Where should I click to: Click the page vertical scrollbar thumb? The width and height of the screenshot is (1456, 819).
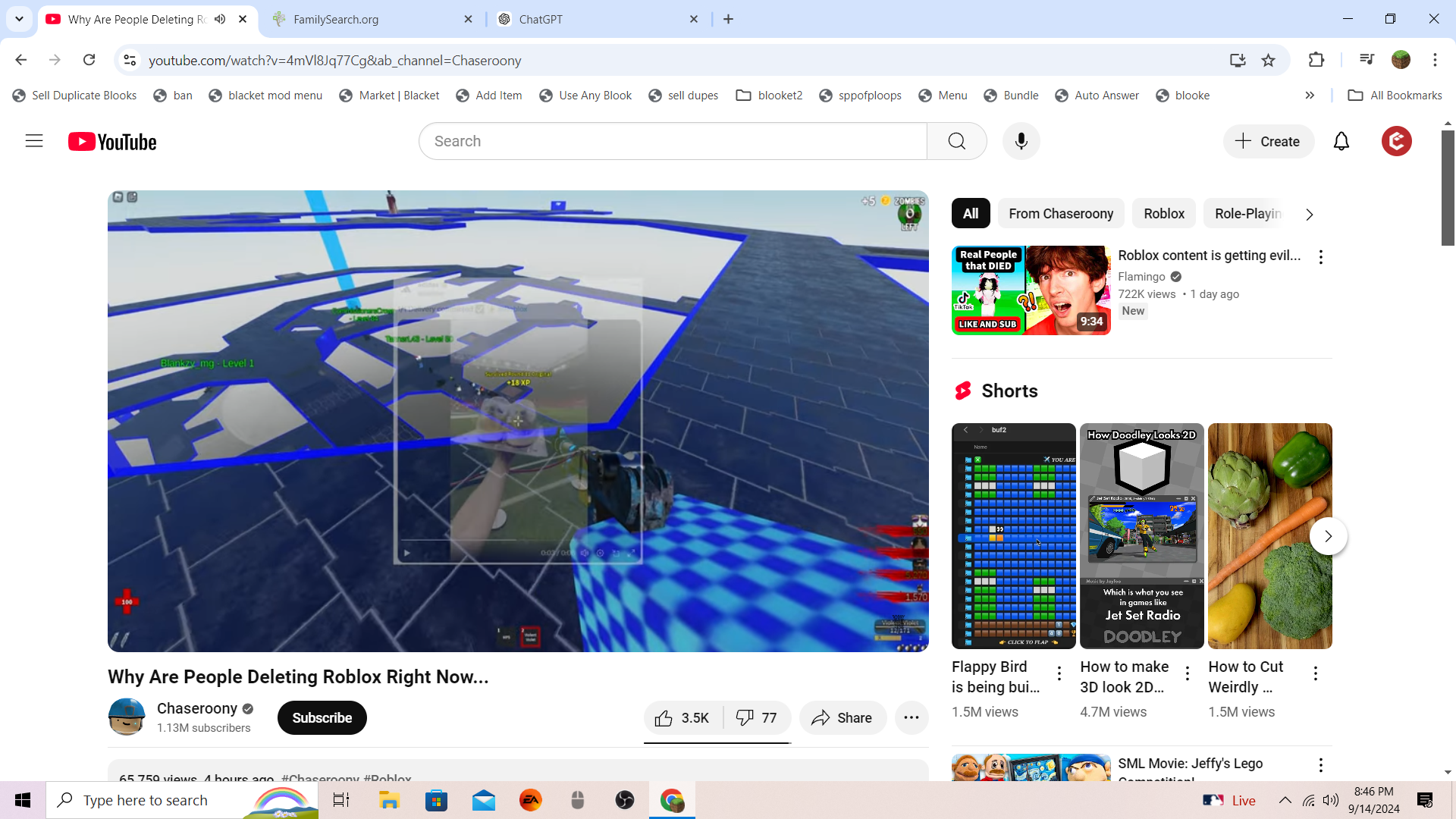1448,188
